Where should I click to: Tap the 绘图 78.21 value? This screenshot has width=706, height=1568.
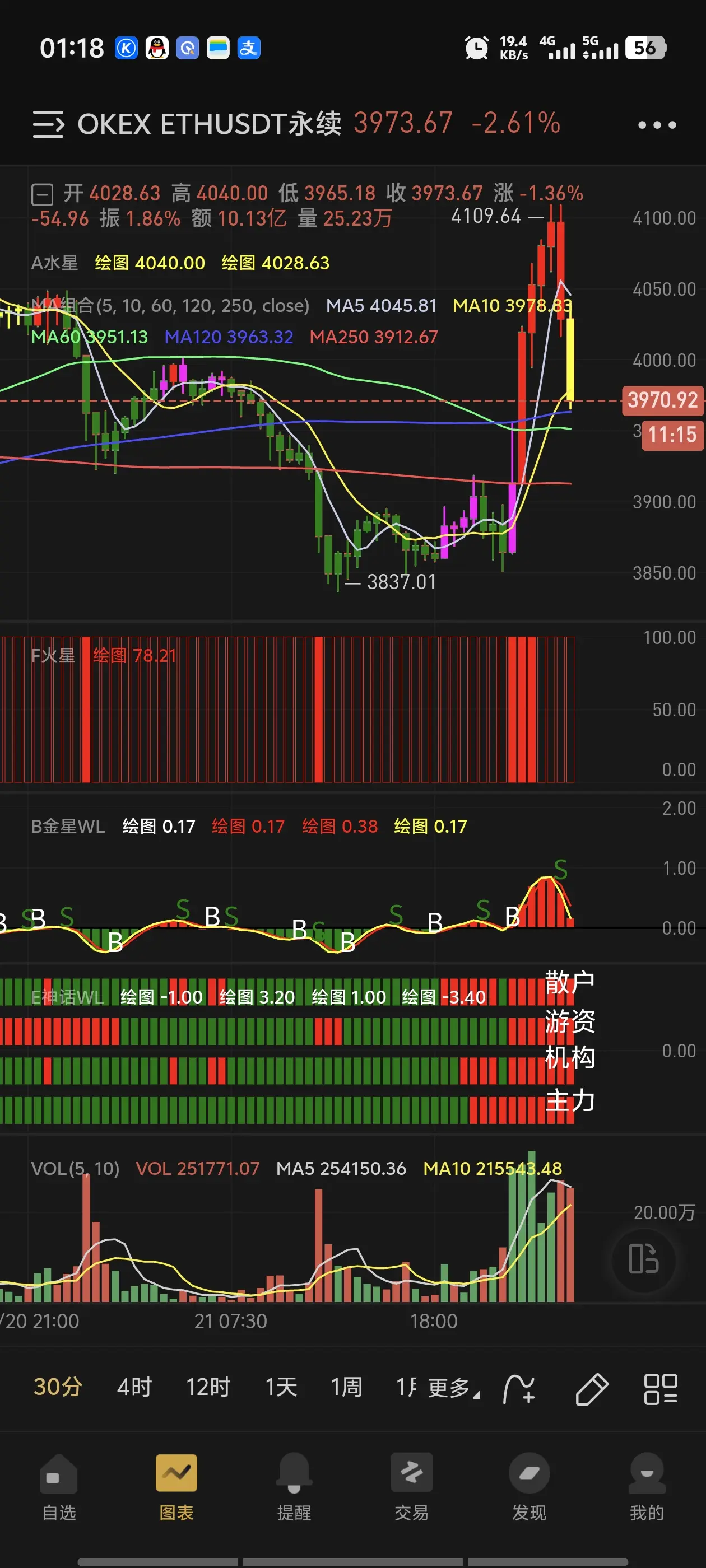coord(134,656)
